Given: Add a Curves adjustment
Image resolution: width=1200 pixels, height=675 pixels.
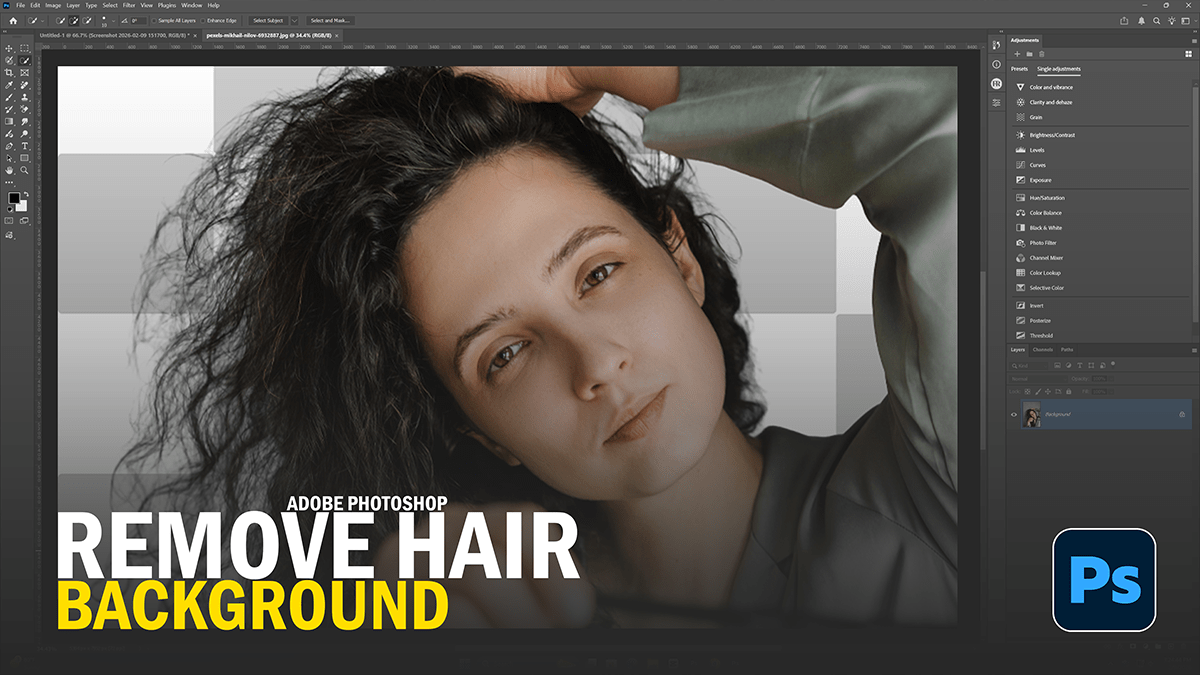Looking at the screenshot, I should click(x=1038, y=165).
